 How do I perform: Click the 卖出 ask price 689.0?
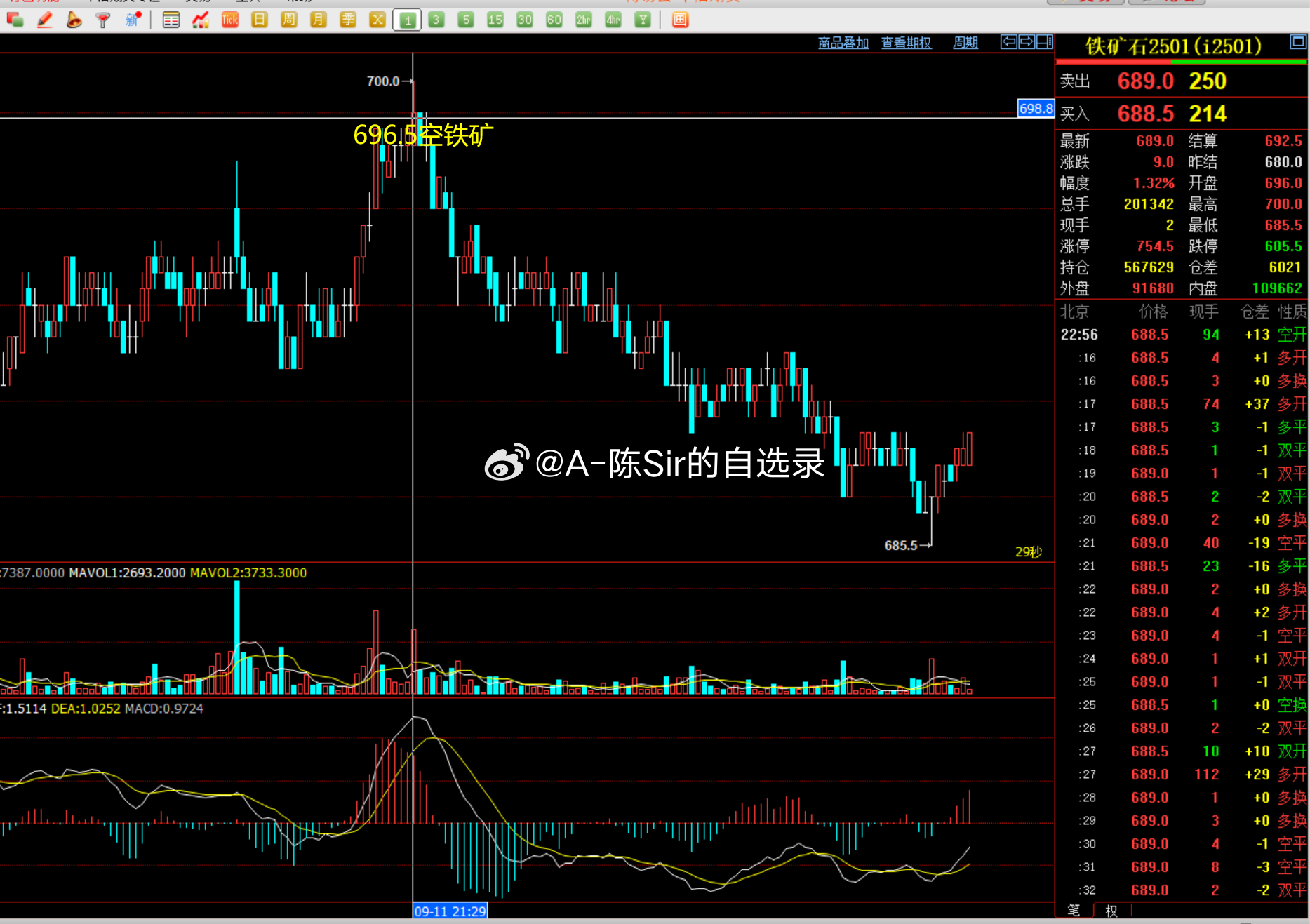[1146, 81]
